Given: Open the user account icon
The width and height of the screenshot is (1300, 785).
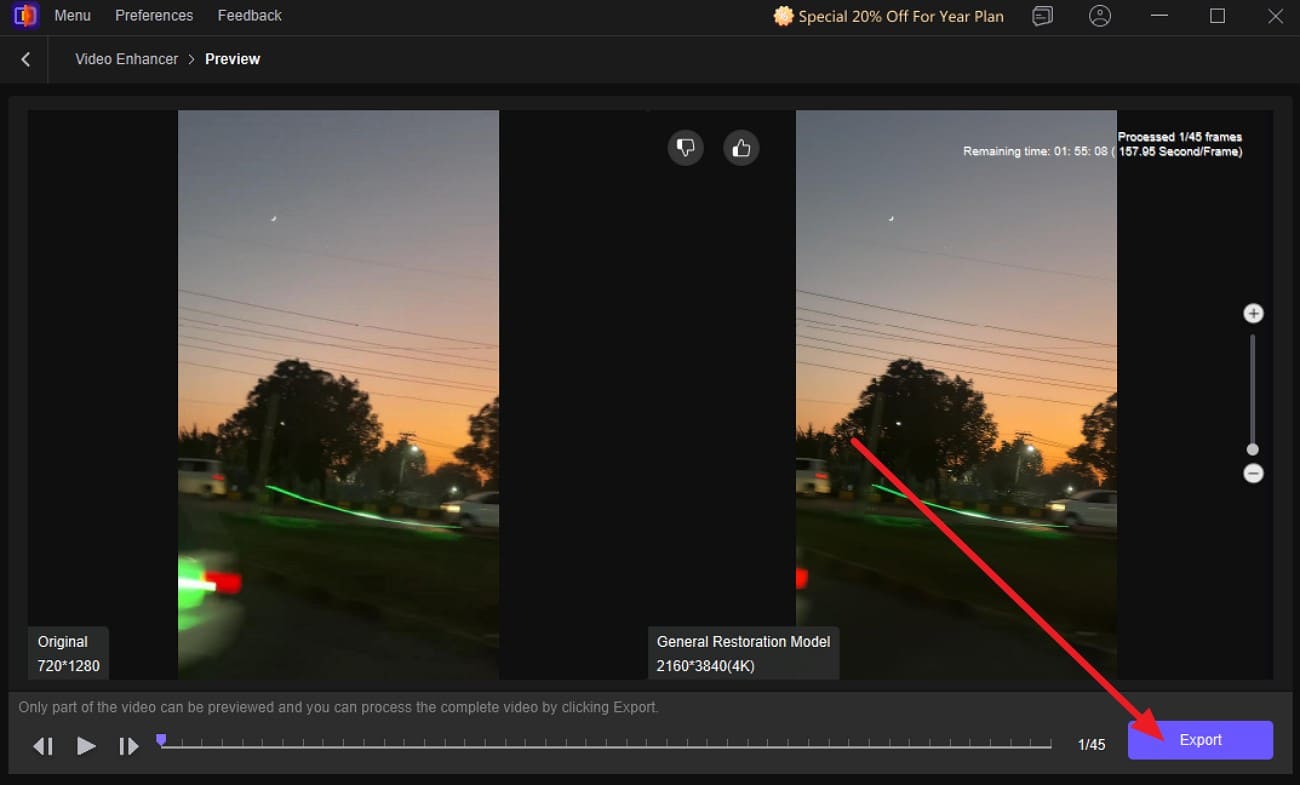Looking at the screenshot, I should [1100, 16].
